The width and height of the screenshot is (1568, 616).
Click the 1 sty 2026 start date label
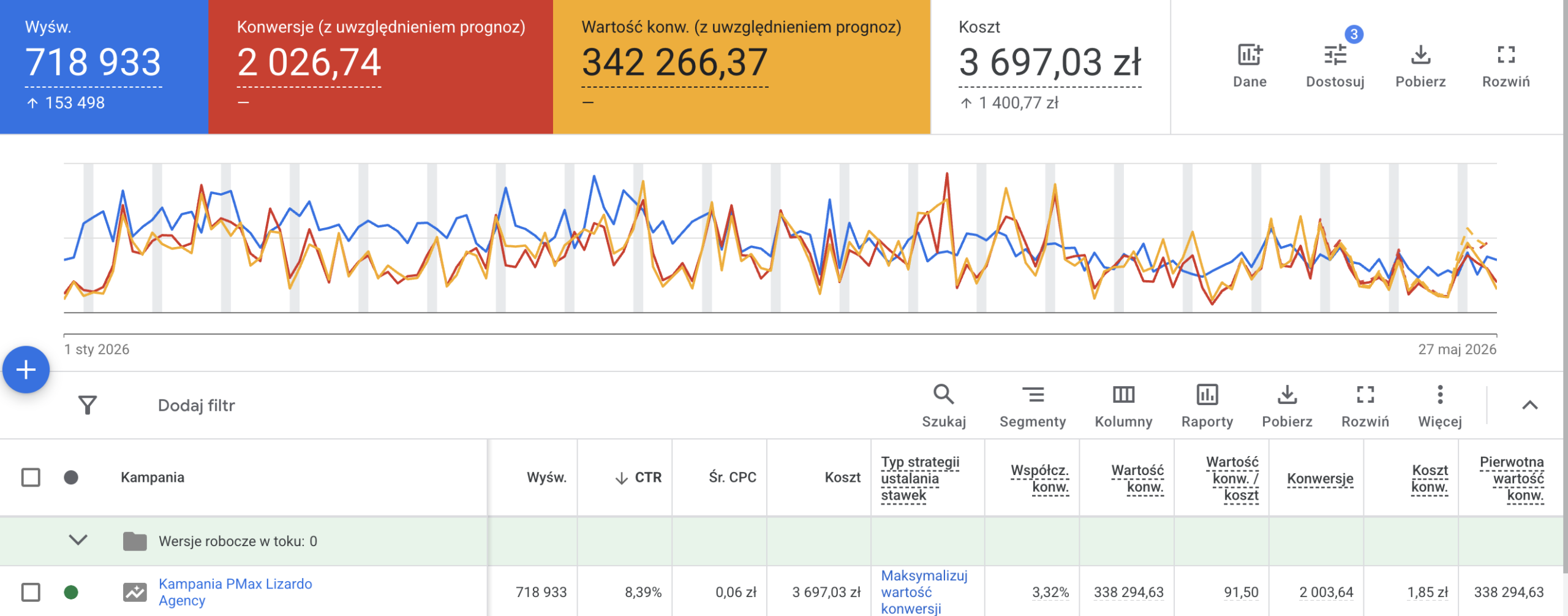pyautogui.click(x=97, y=349)
